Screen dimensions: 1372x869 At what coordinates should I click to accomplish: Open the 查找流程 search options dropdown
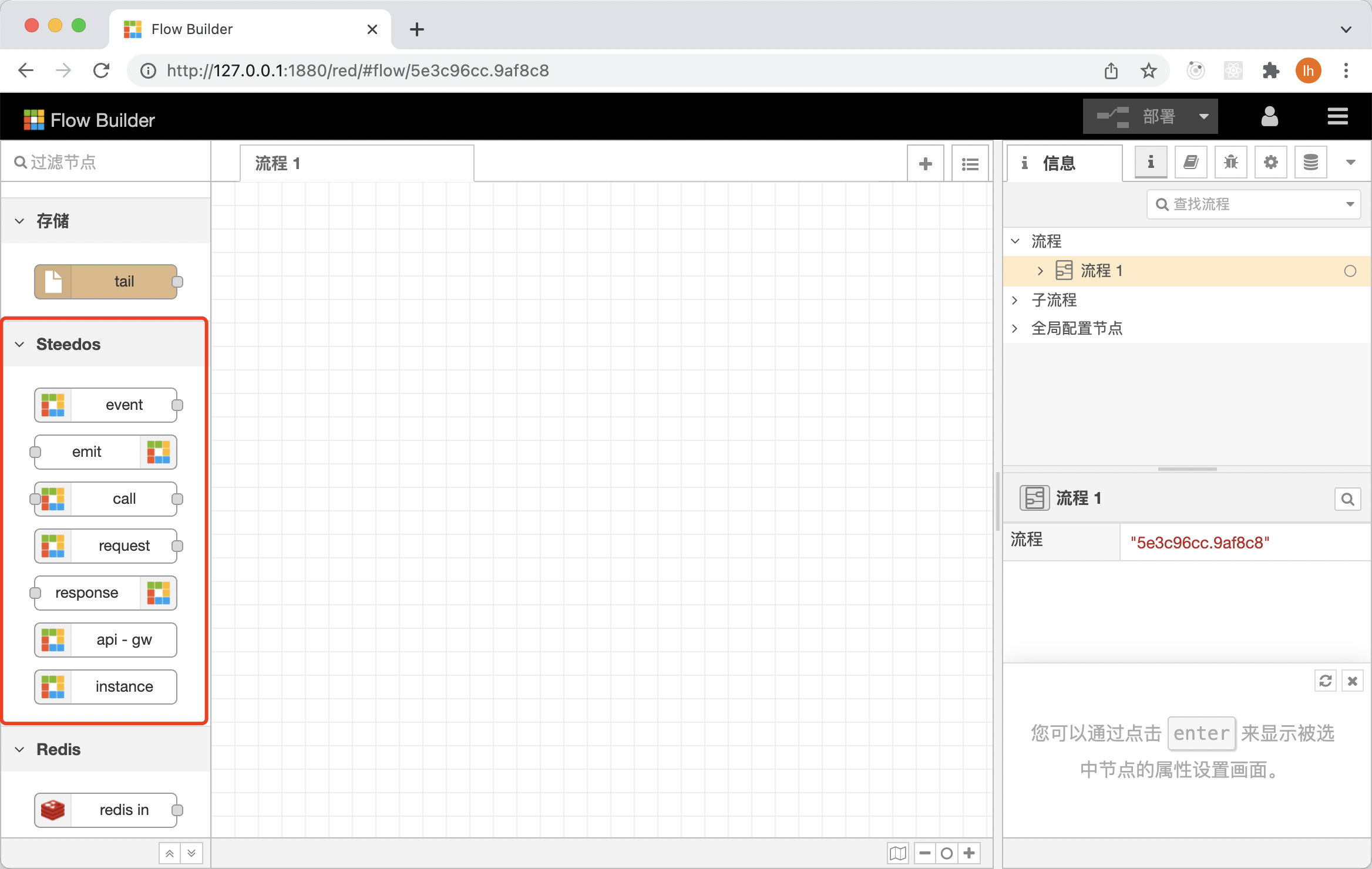click(x=1350, y=204)
